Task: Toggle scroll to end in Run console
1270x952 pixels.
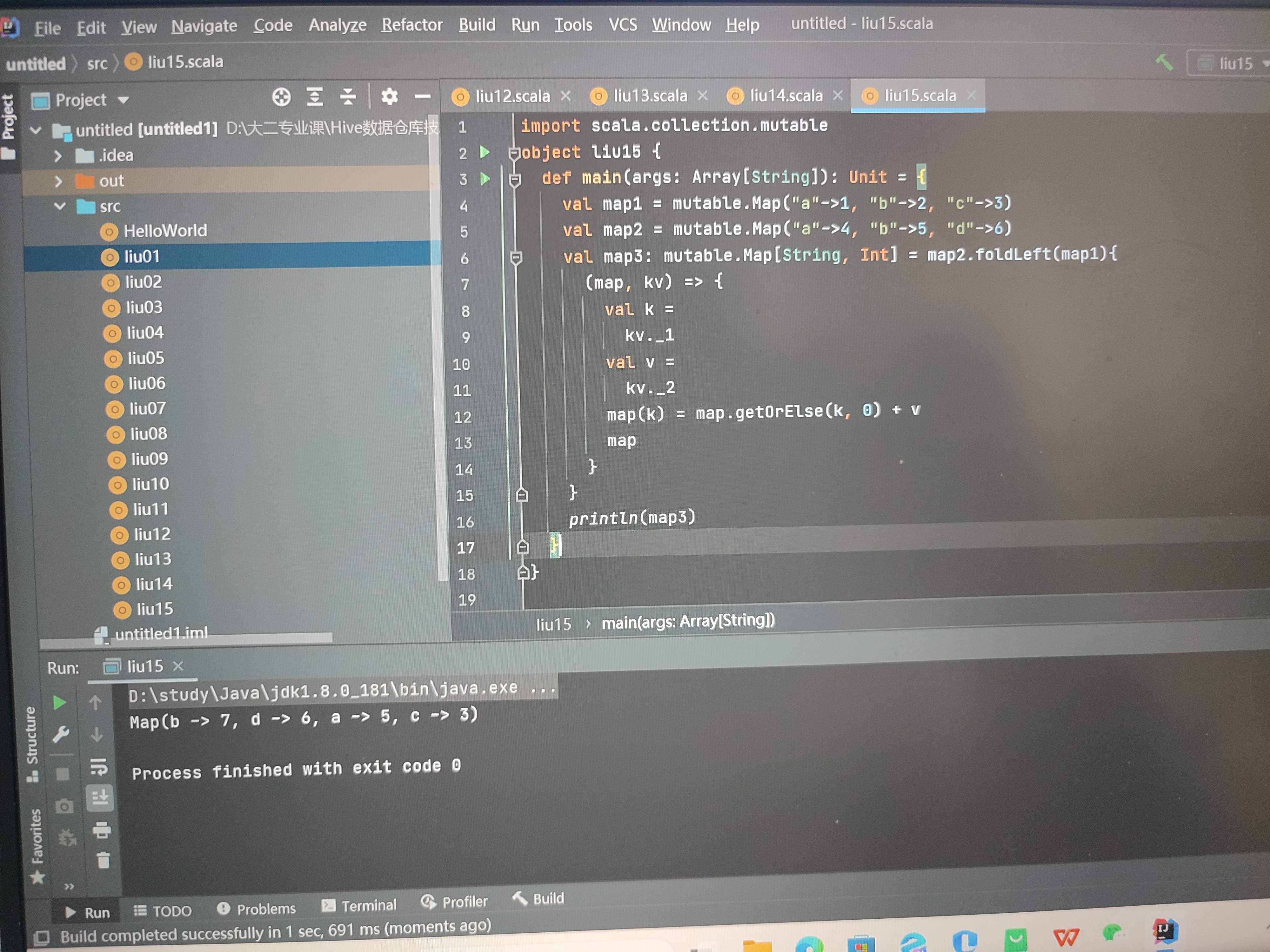Action: tap(100, 797)
